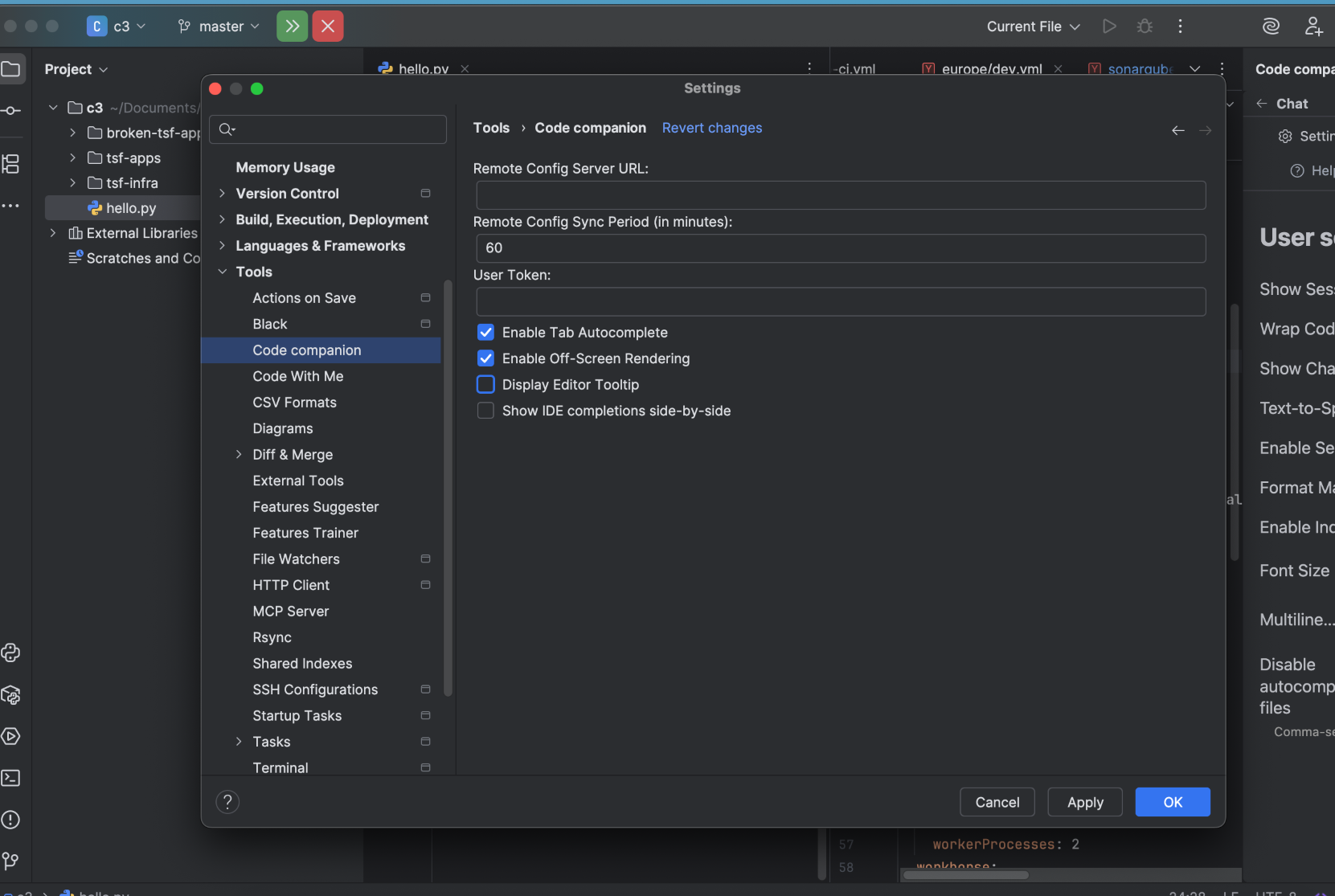Run the current file
Image resolution: width=1335 pixels, height=896 pixels.
point(1109,27)
